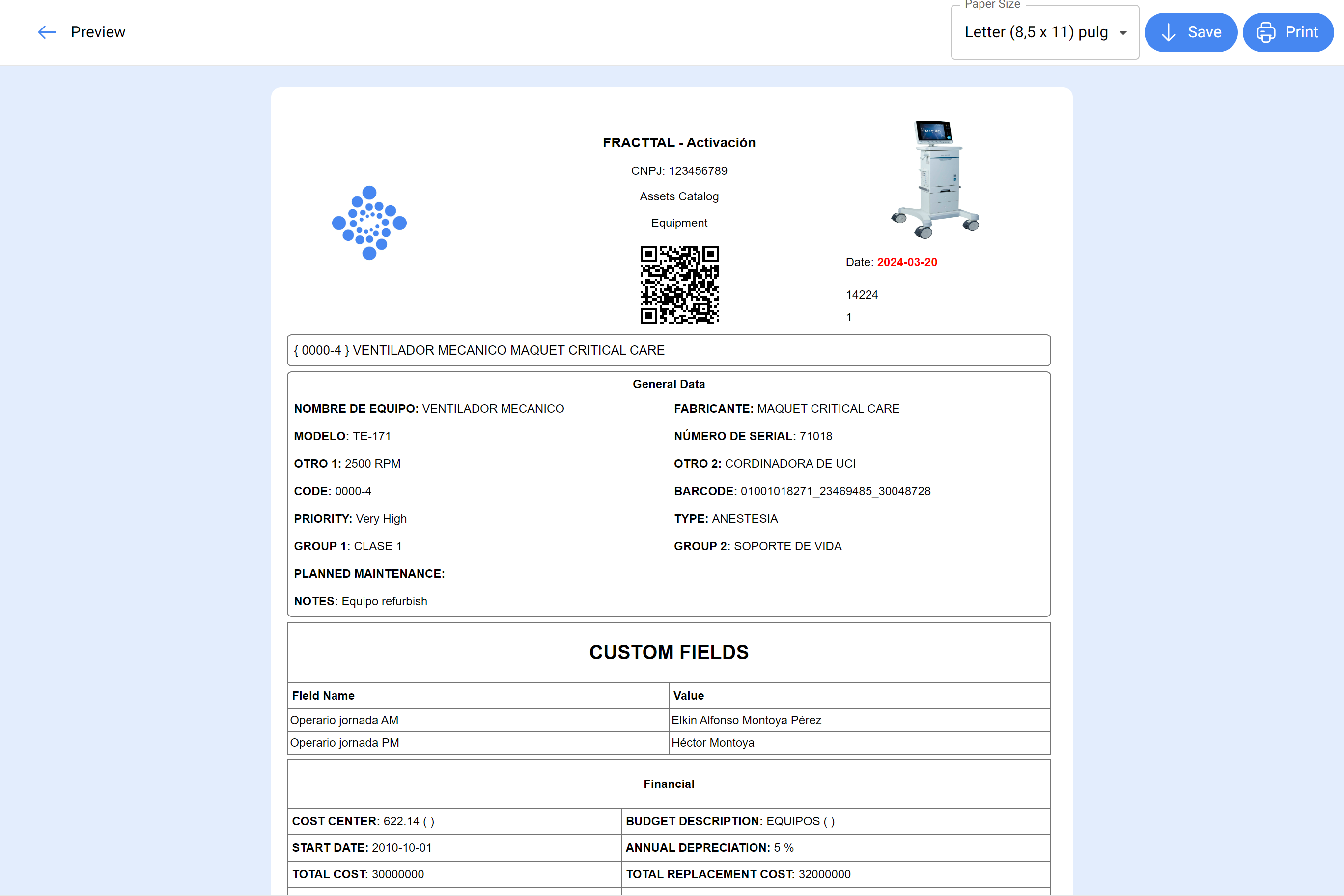Screen dimensions: 1344x896
Task: Click MODELO: TE-171
Action: point(342,436)
